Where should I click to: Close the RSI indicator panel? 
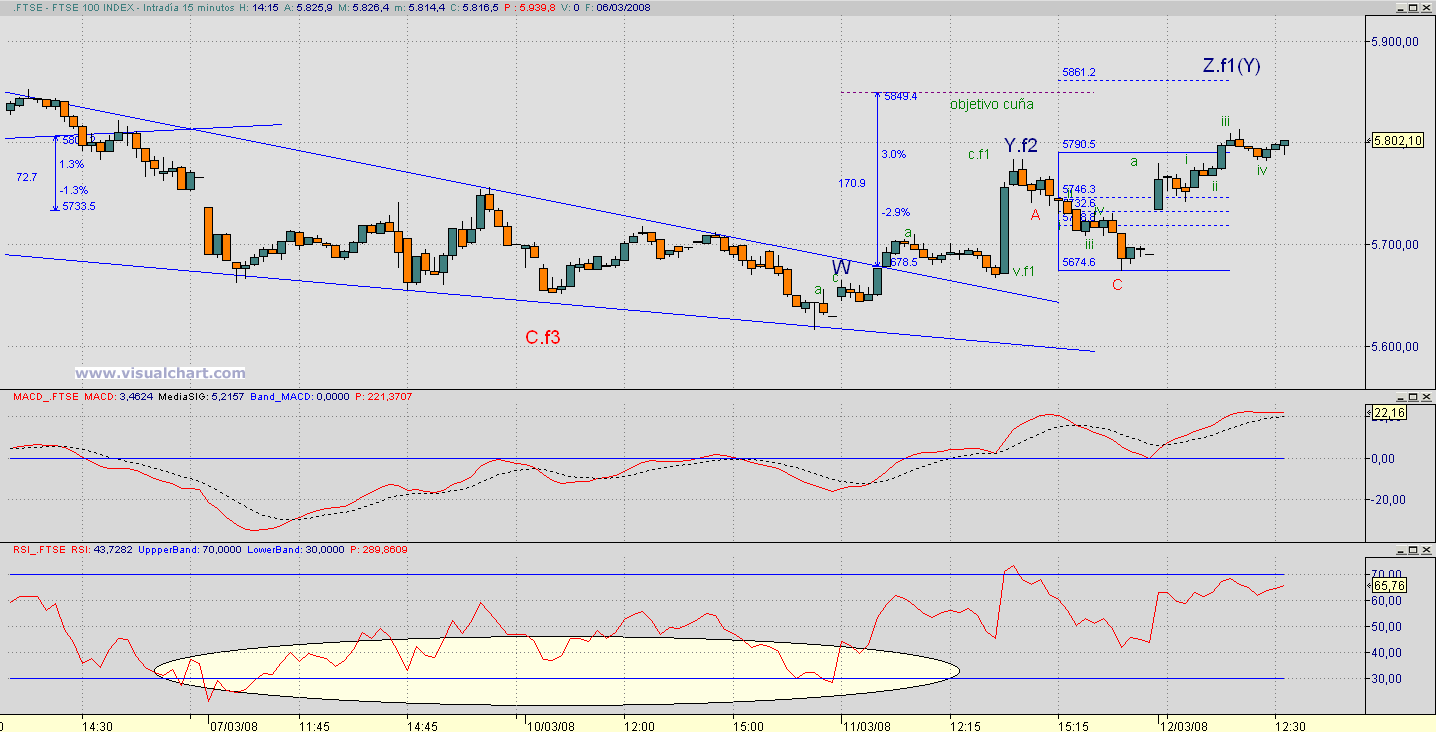[1425, 549]
